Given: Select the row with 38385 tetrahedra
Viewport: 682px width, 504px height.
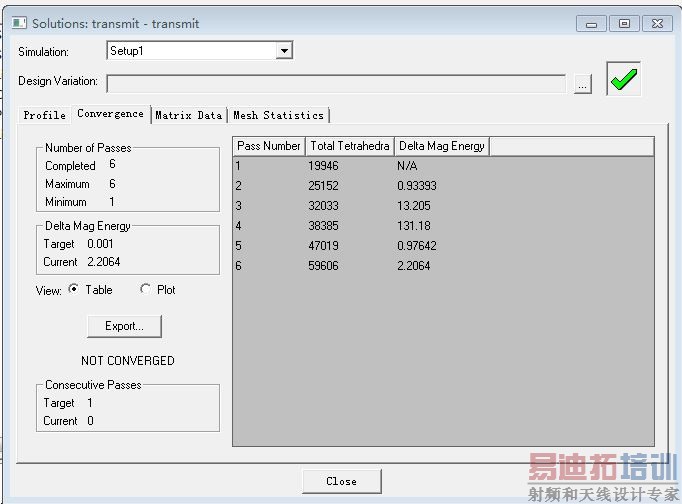Looking at the screenshot, I should [x=443, y=226].
